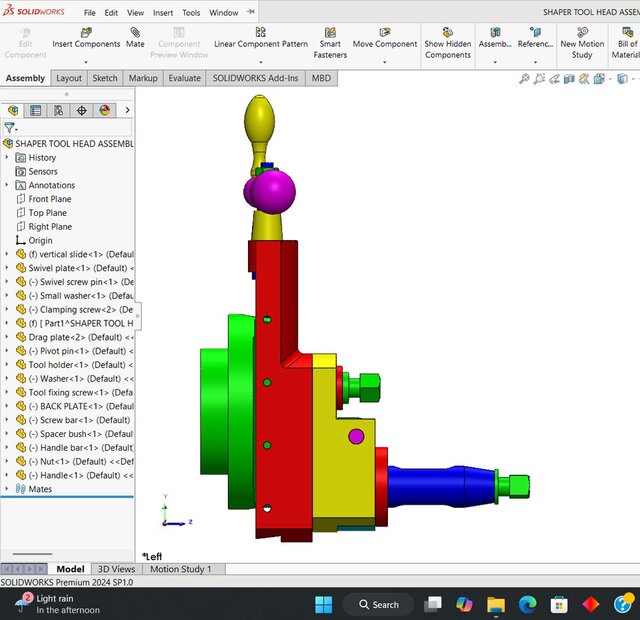Expand the Annotations tree node
The width and height of the screenshot is (640, 620).
[x=7, y=185]
